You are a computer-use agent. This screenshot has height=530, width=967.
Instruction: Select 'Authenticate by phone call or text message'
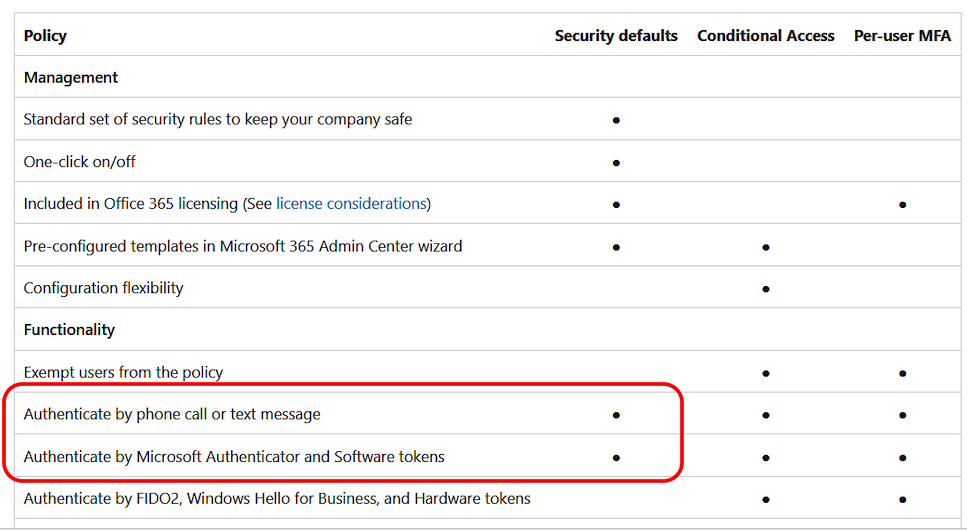172,414
